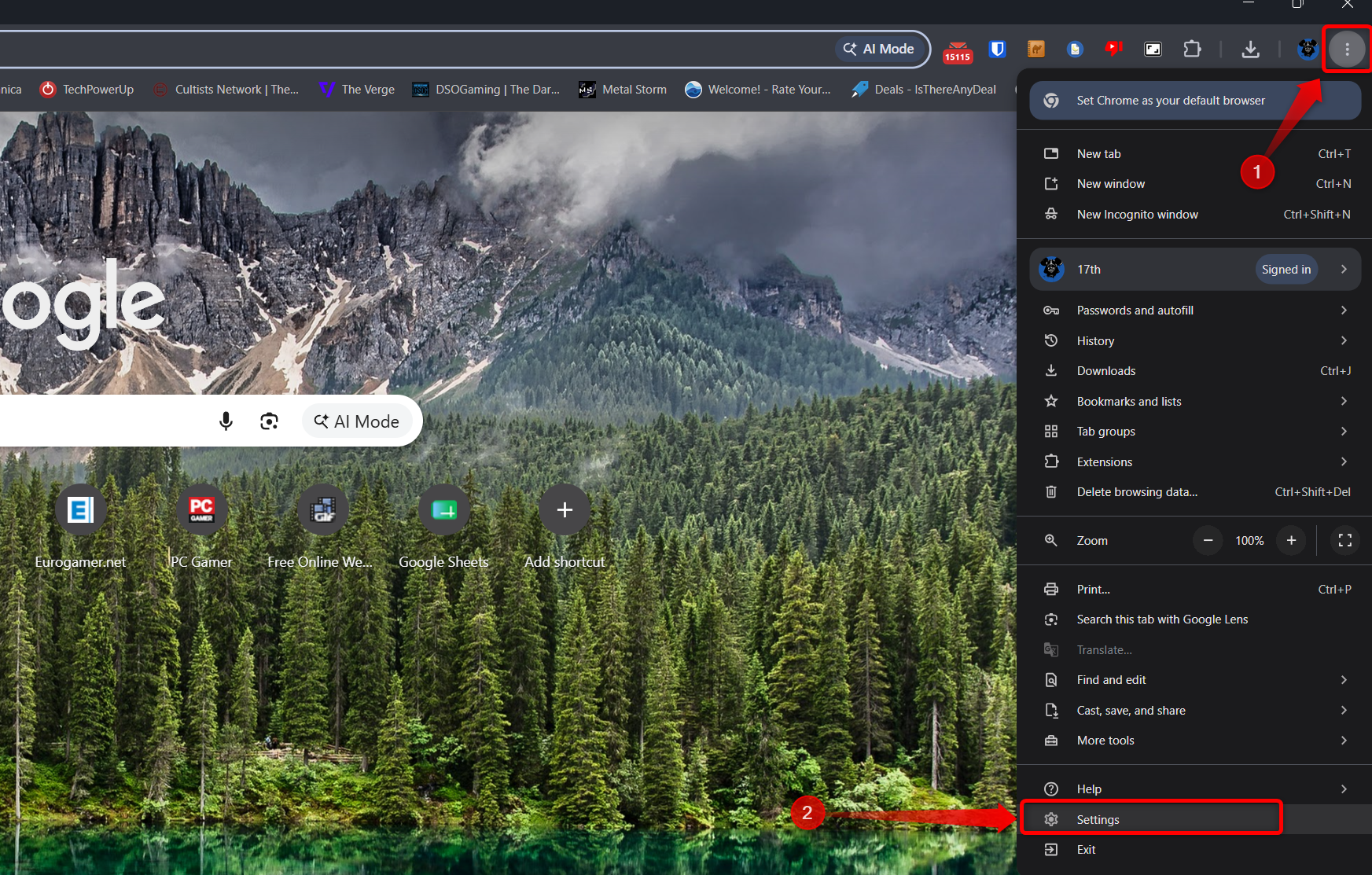Click the AI Mode button in address bar
This screenshot has width=1372, height=875.
pos(879,49)
